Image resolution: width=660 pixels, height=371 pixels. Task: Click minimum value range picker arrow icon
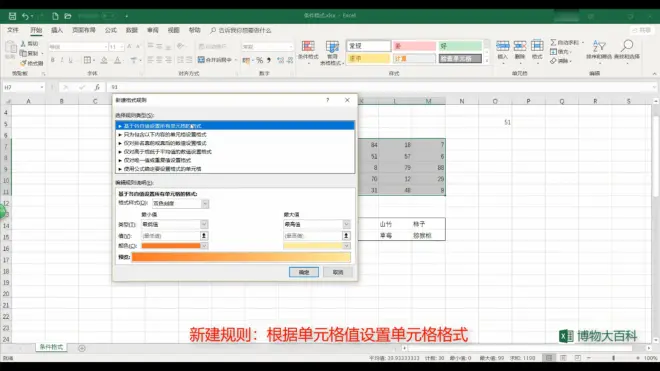204,236
